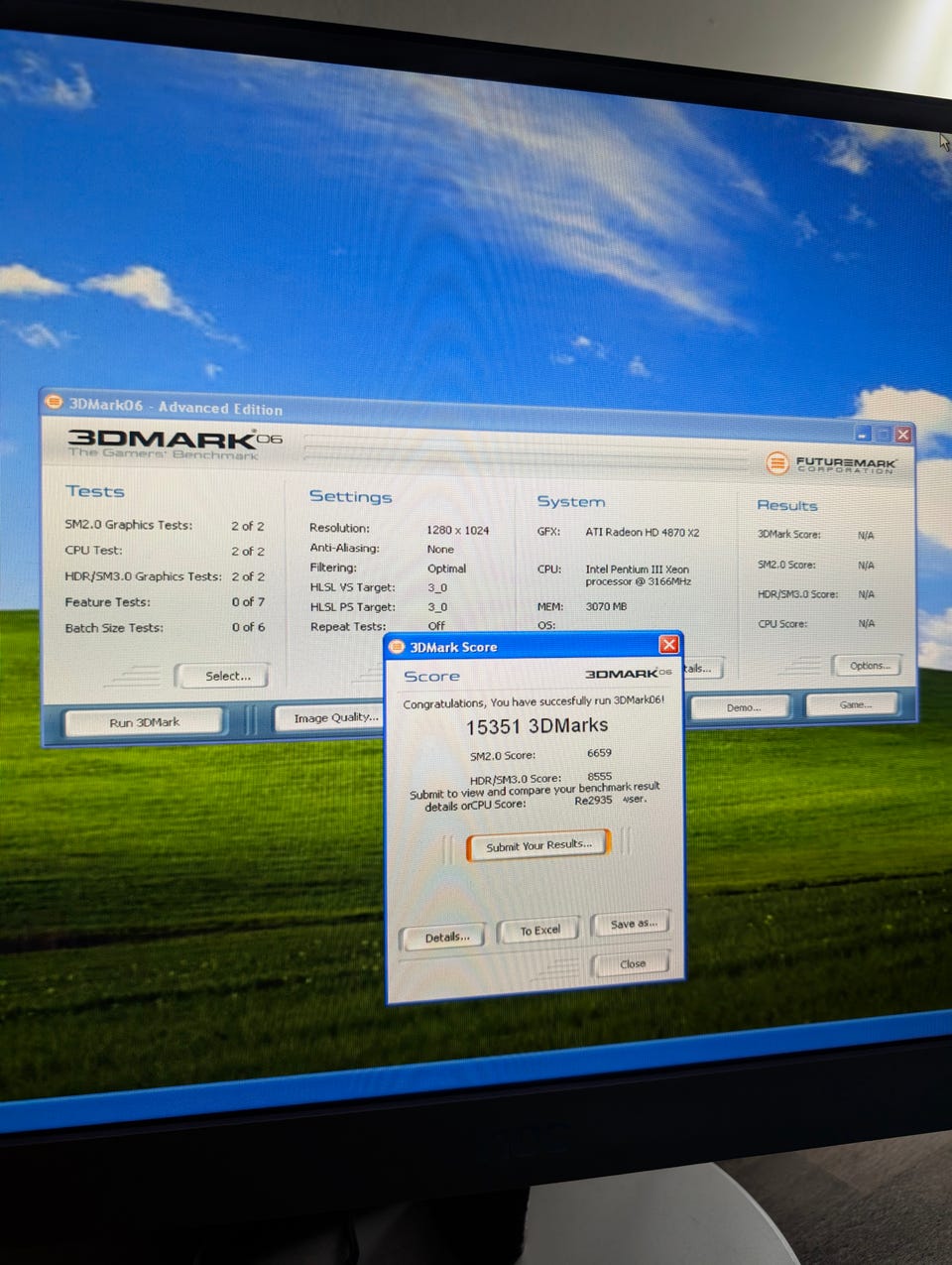Click the Congratulations message text
Image resolution: width=952 pixels, height=1265 pixels.
(534, 701)
